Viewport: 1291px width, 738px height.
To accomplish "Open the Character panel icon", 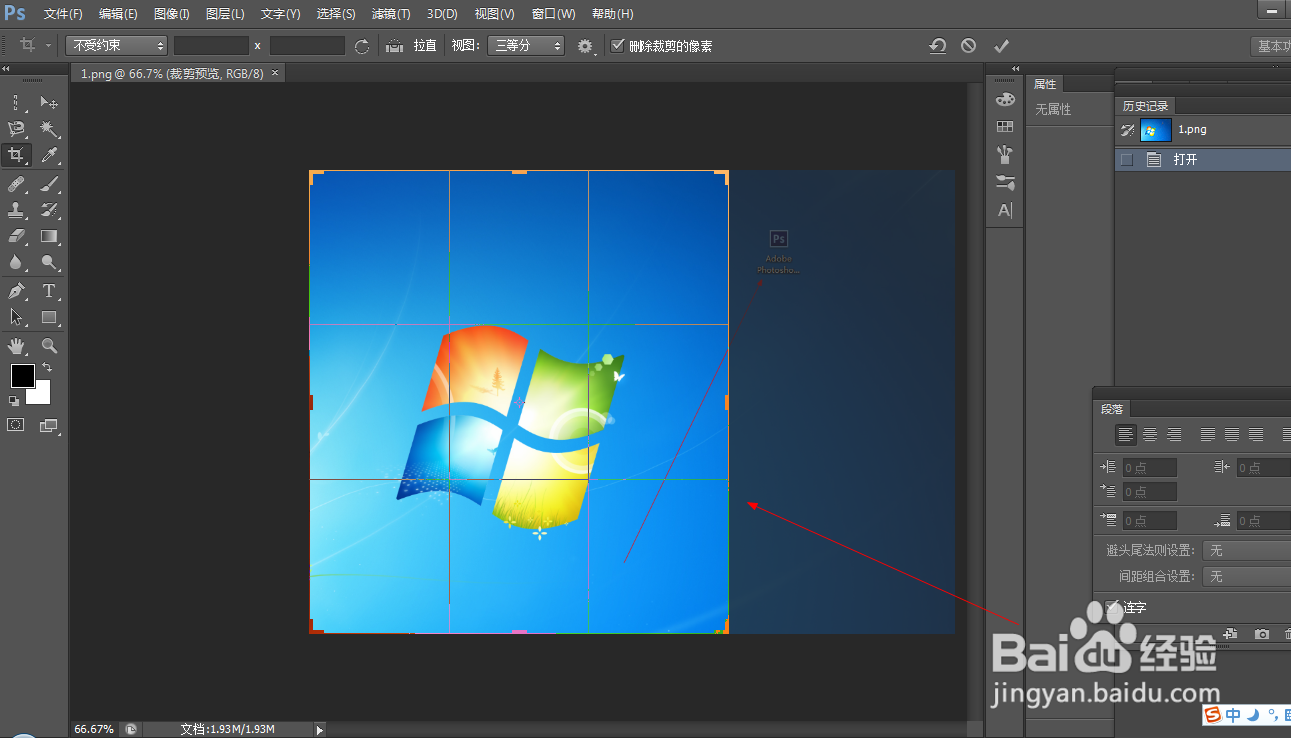I will coord(1005,210).
